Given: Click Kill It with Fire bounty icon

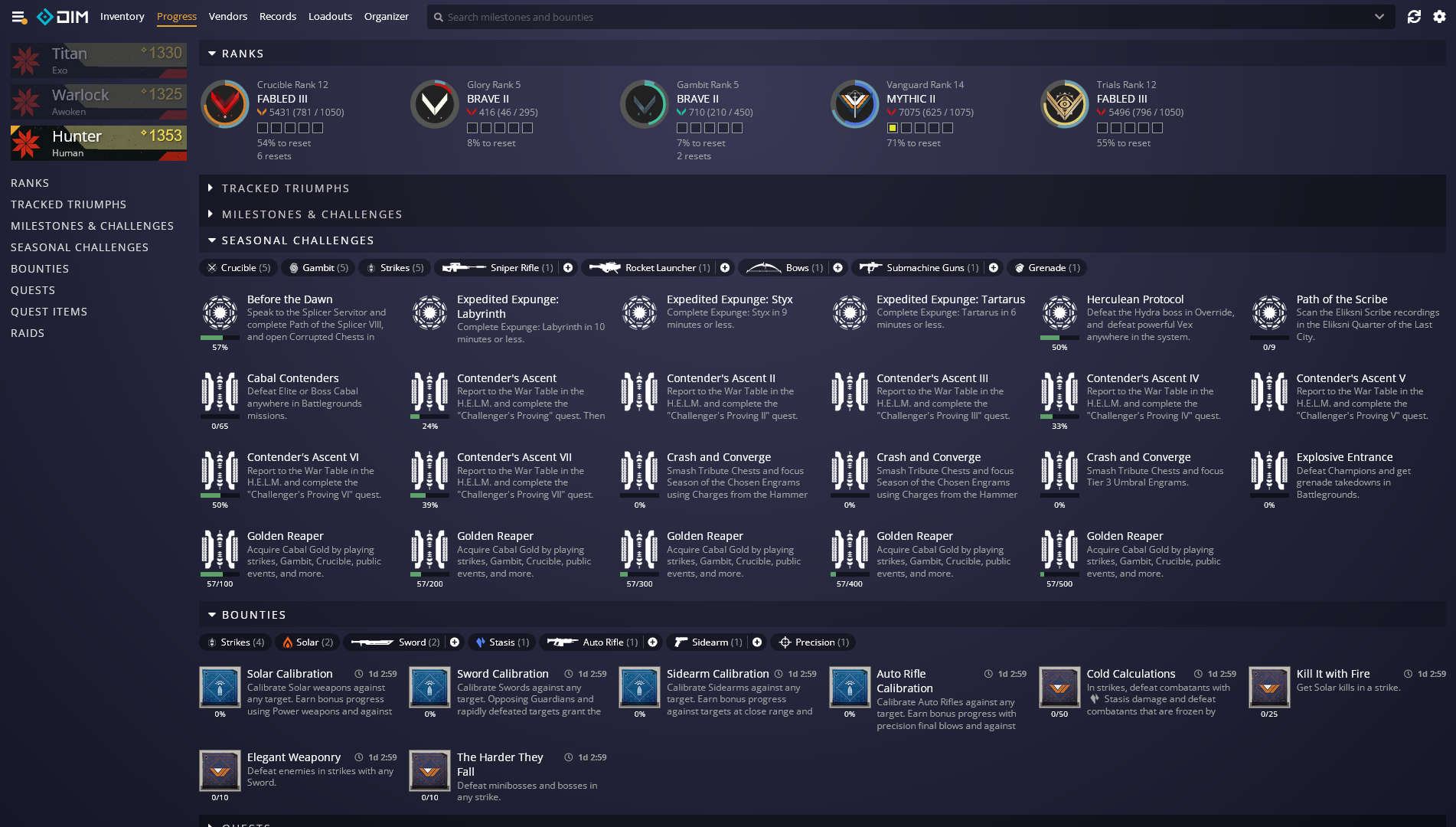Looking at the screenshot, I should 1269,687.
